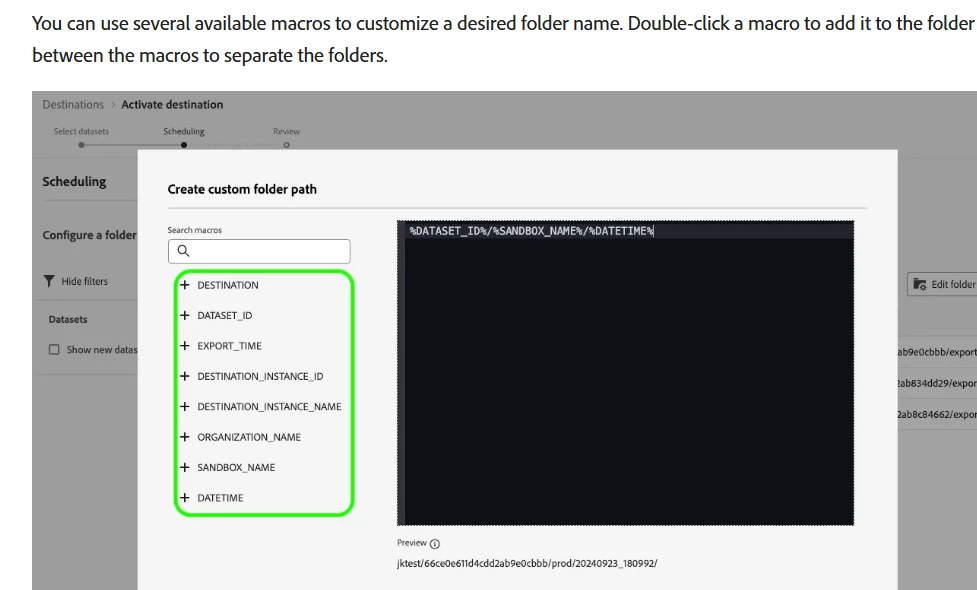This screenshot has width=977, height=590.
Task: Click the Activate destination breadcrumb
Action: [x=172, y=105]
